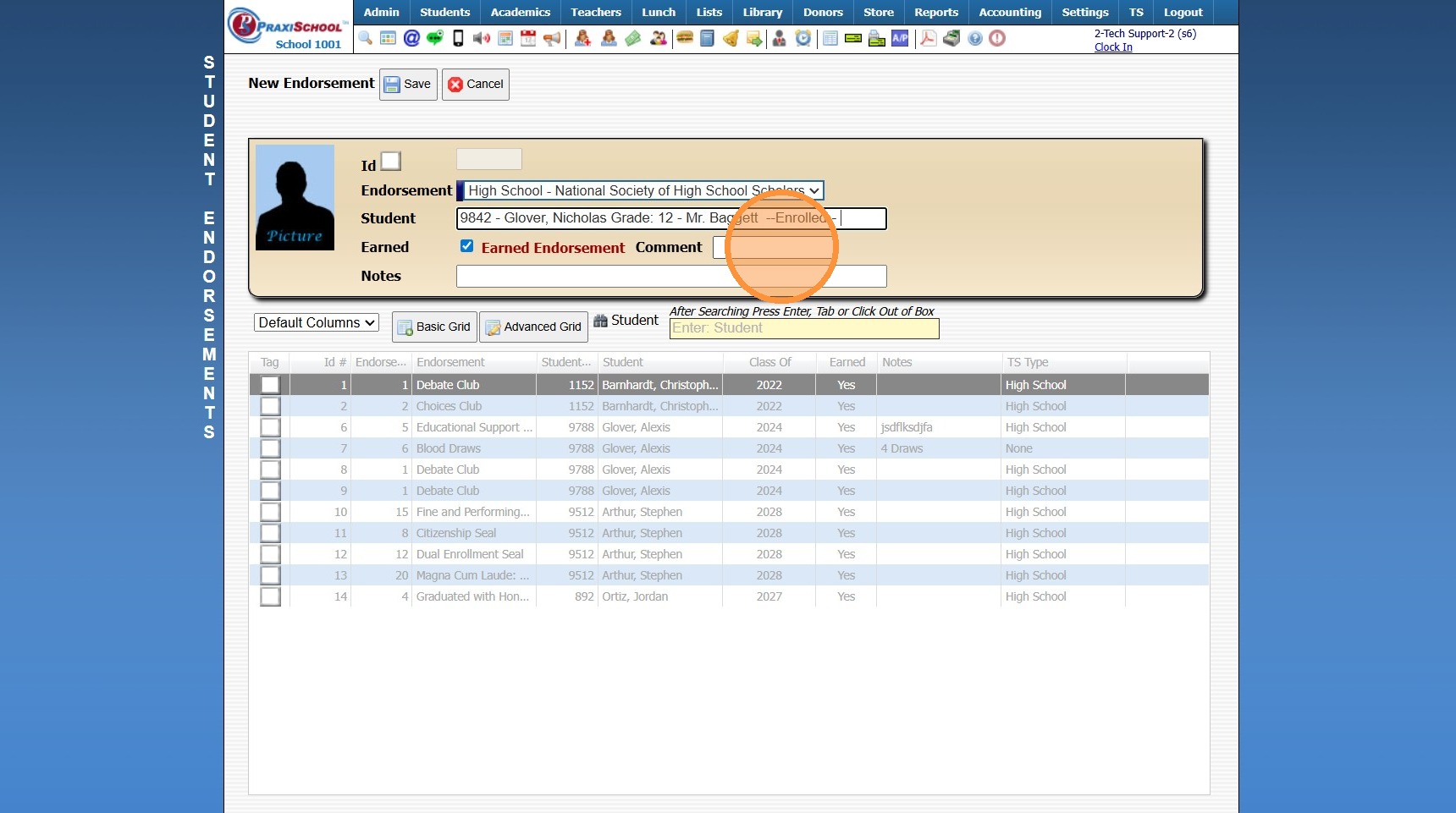Image resolution: width=1456 pixels, height=813 pixels.
Task: Click the student Picture thumbnail
Action: [x=295, y=197]
